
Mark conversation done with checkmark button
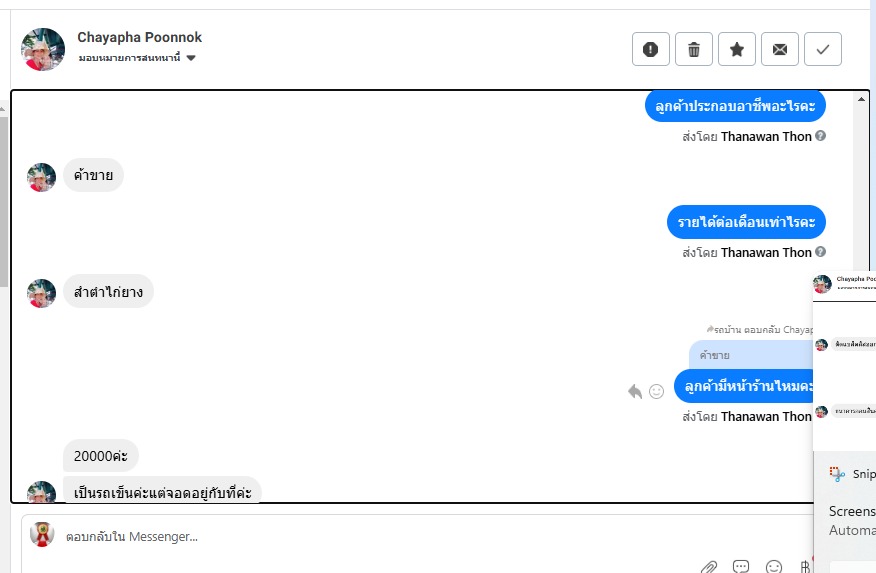pos(822,49)
